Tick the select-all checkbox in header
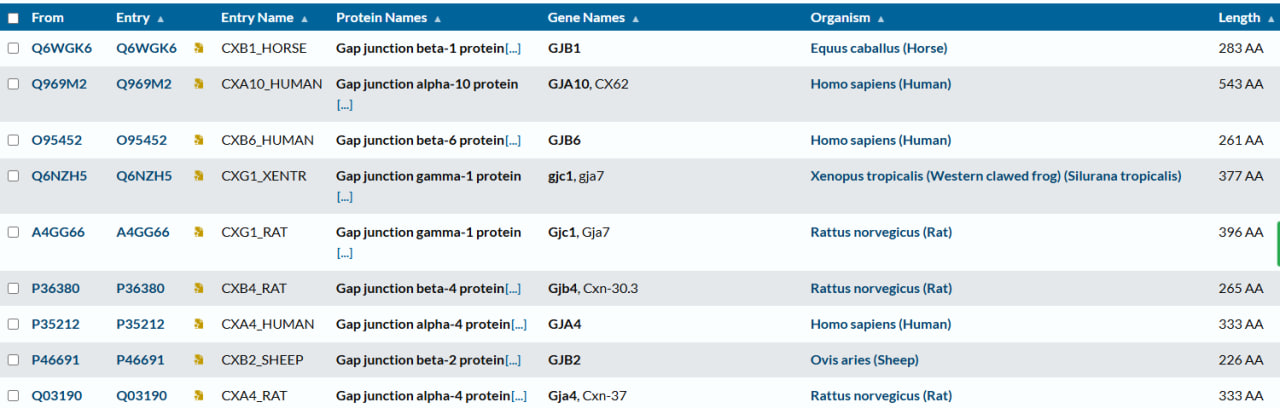 [x=13, y=18]
